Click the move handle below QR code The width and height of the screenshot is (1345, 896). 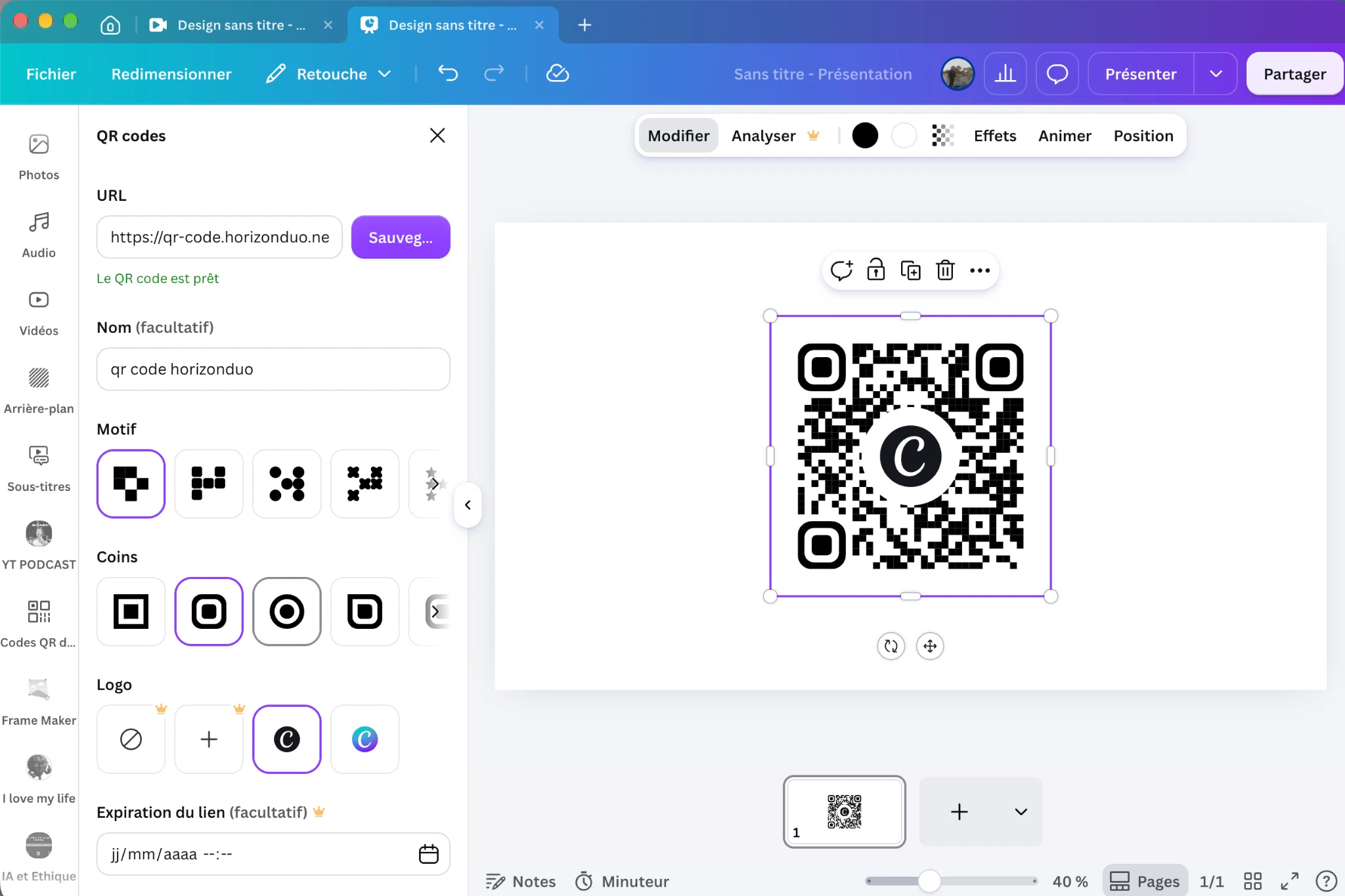(x=930, y=646)
